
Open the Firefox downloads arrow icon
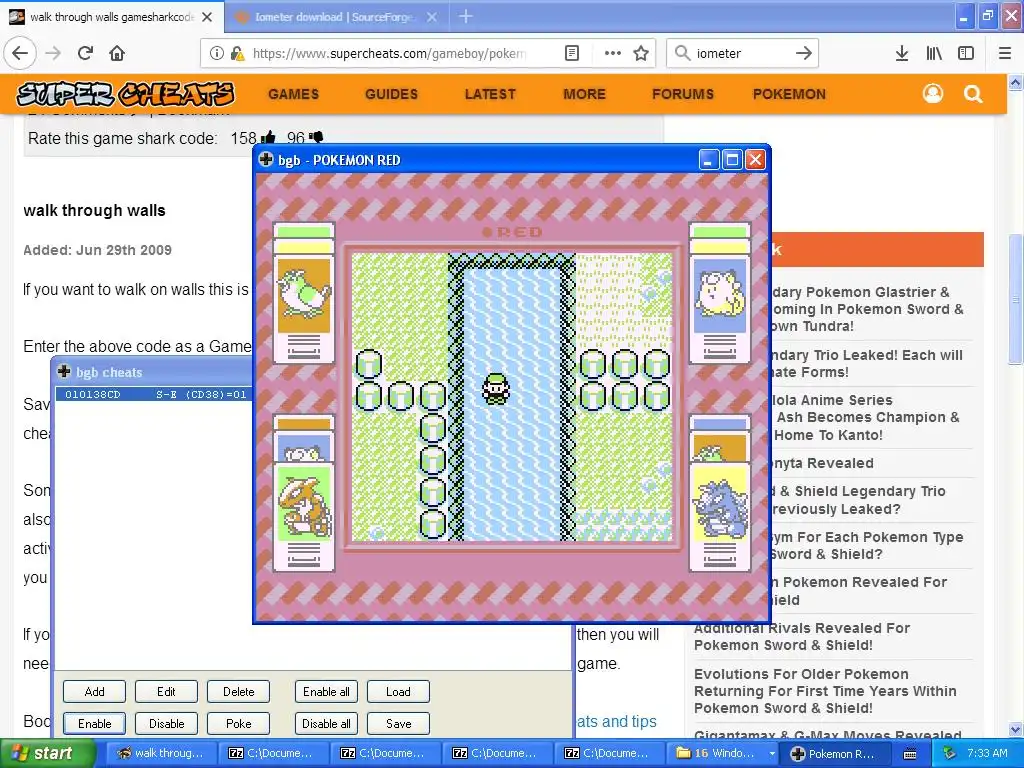point(902,53)
